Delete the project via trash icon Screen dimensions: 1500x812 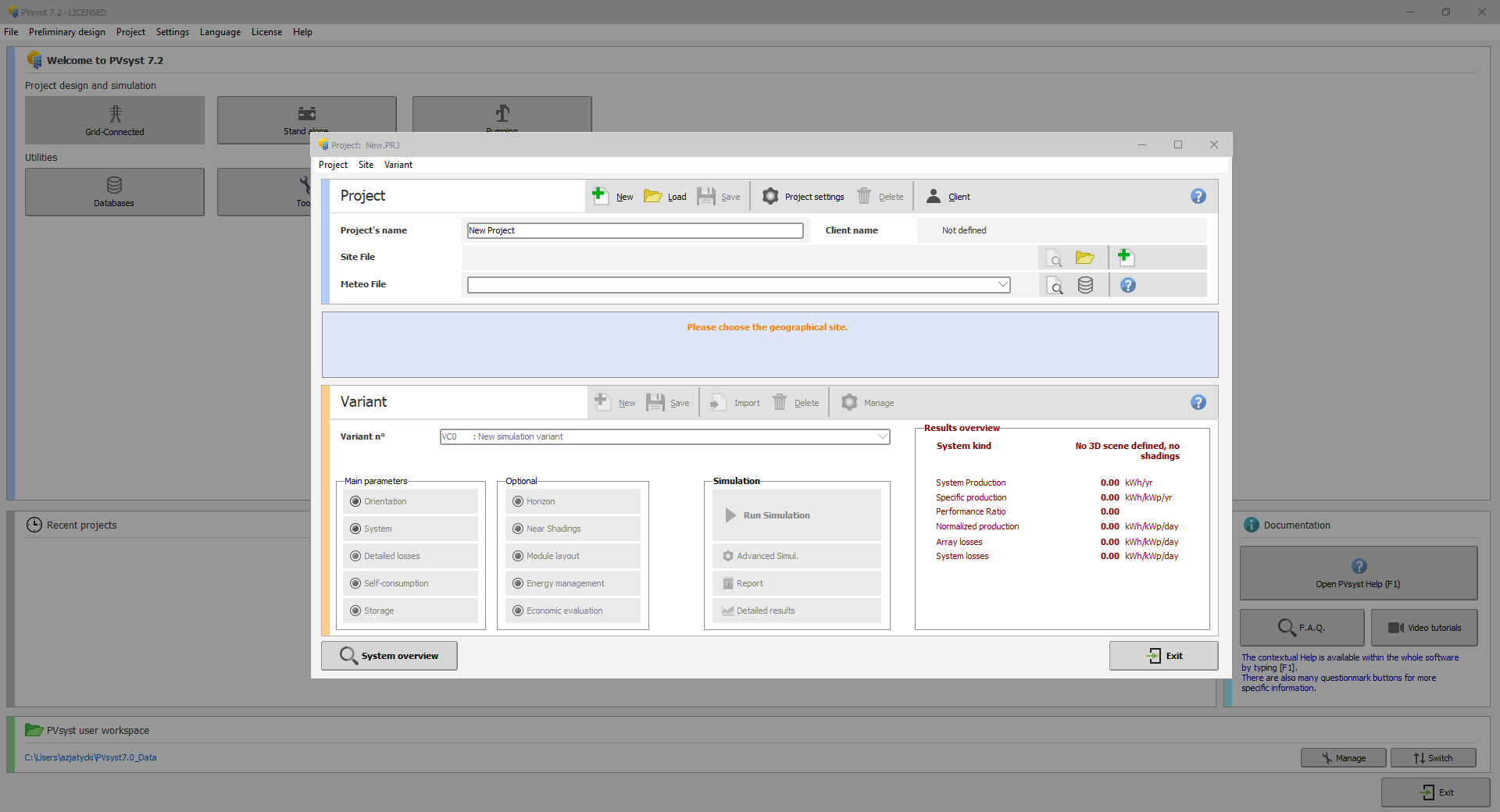click(x=864, y=196)
